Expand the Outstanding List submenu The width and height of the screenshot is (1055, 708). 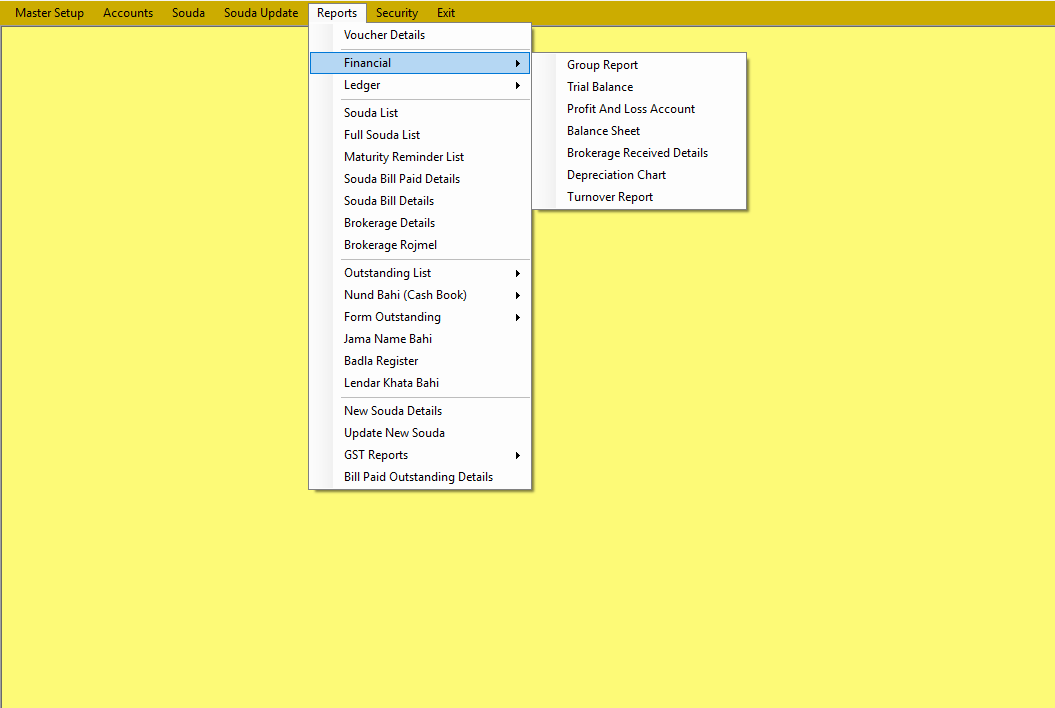pyautogui.click(x=420, y=273)
